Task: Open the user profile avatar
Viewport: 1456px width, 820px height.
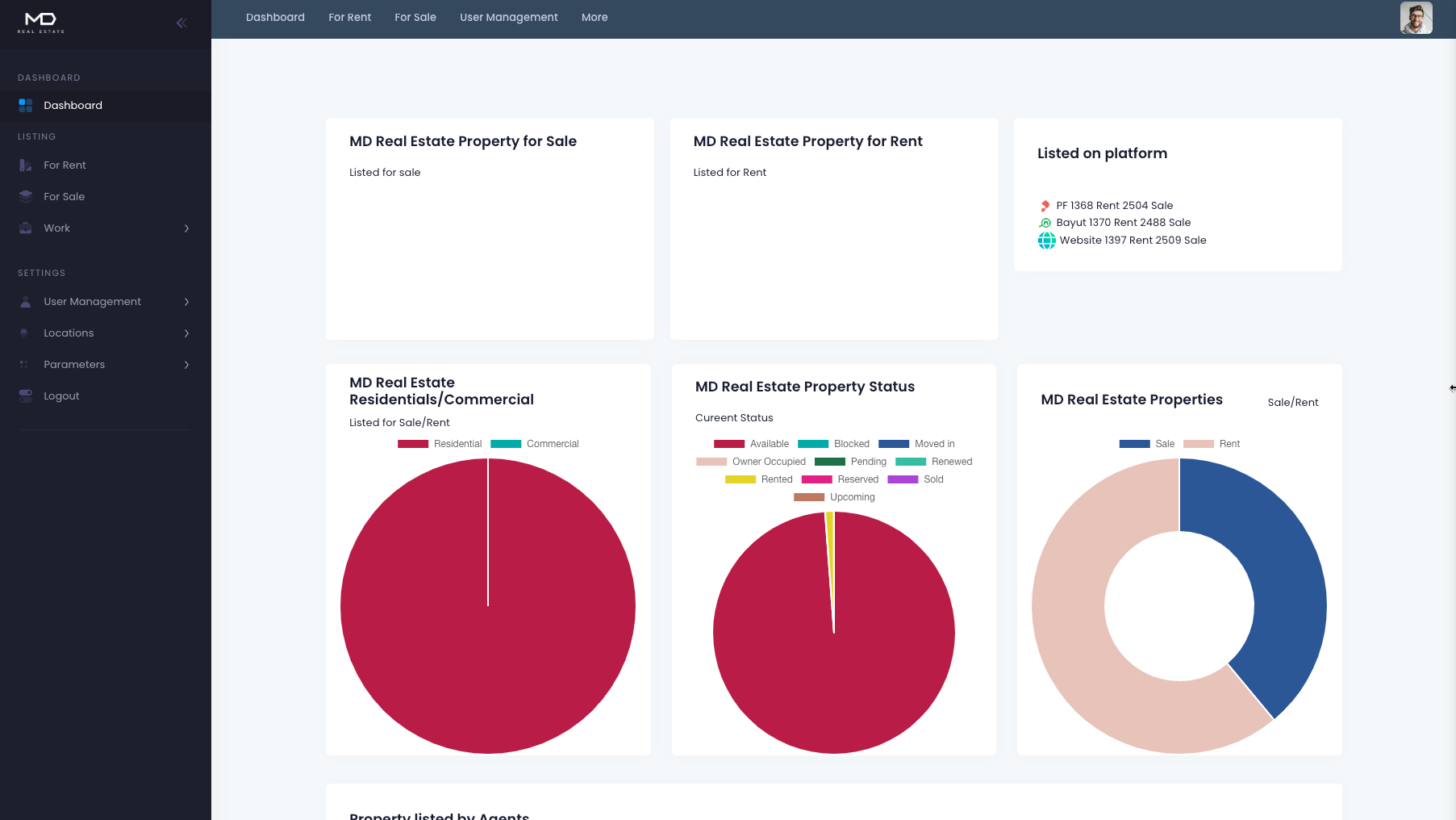Action: click(x=1416, y=18)
